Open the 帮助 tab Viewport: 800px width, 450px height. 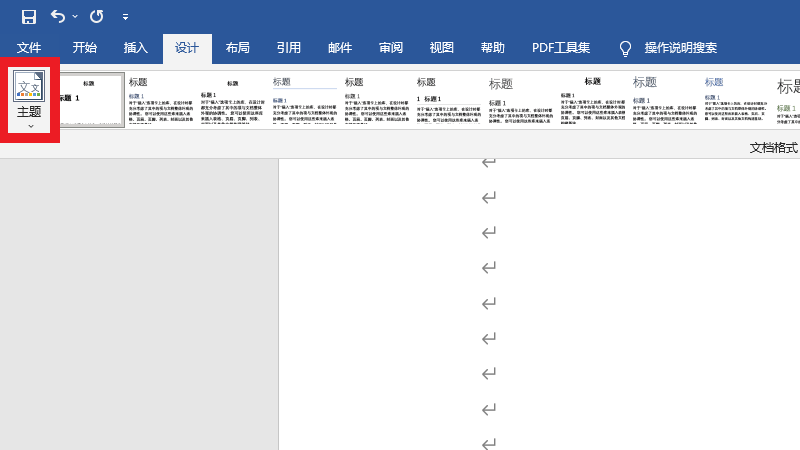tap(492, 48)
